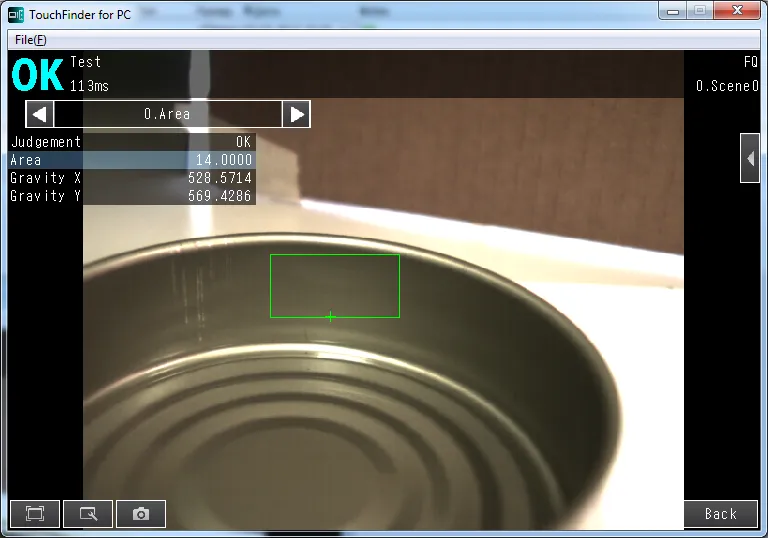
Task: Go to next inspection item arrow
Action: (x=296, y=114)
